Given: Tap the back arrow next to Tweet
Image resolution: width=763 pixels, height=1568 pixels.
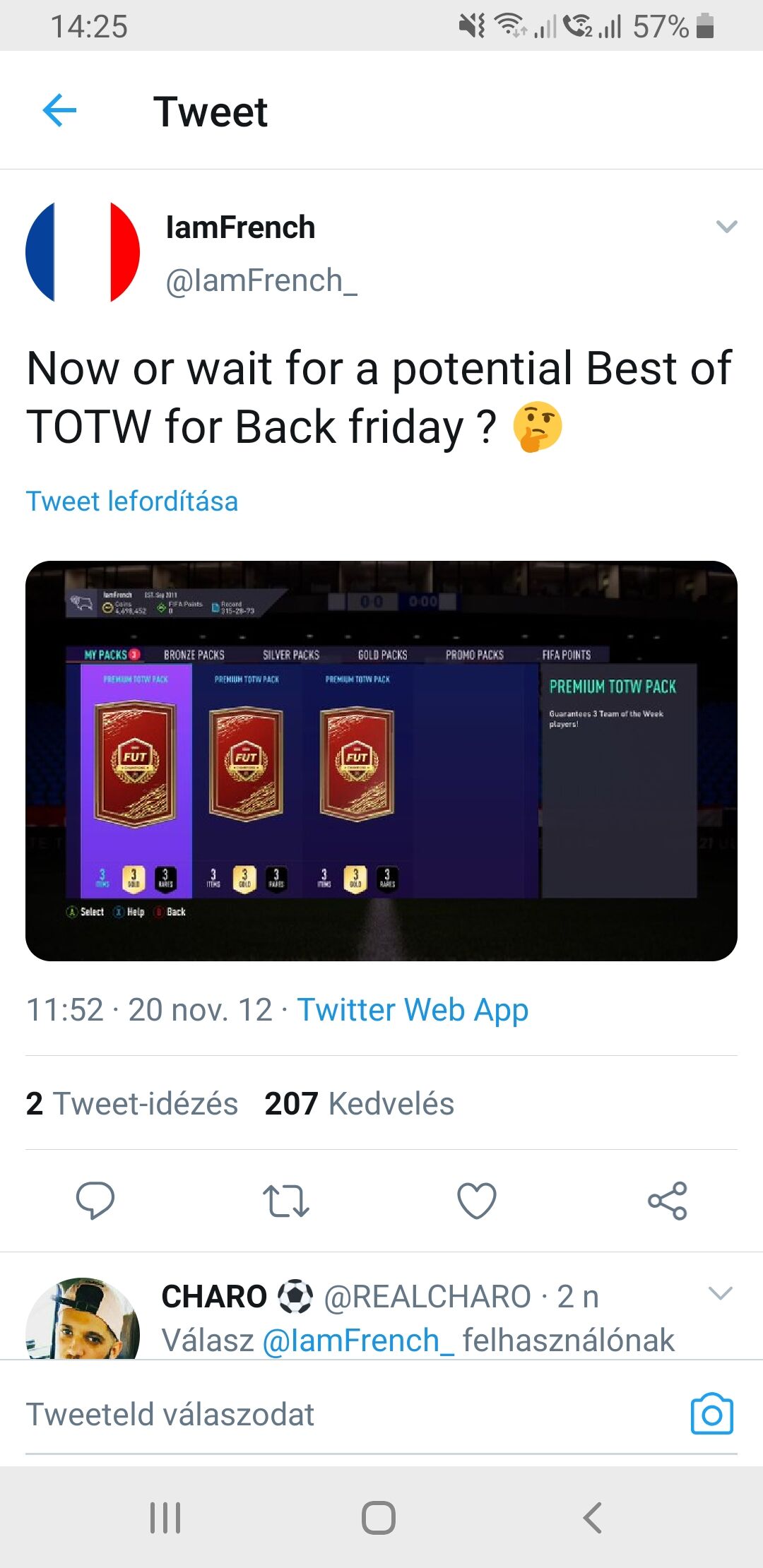Looking at the screenshot, I should coord(59,111).
